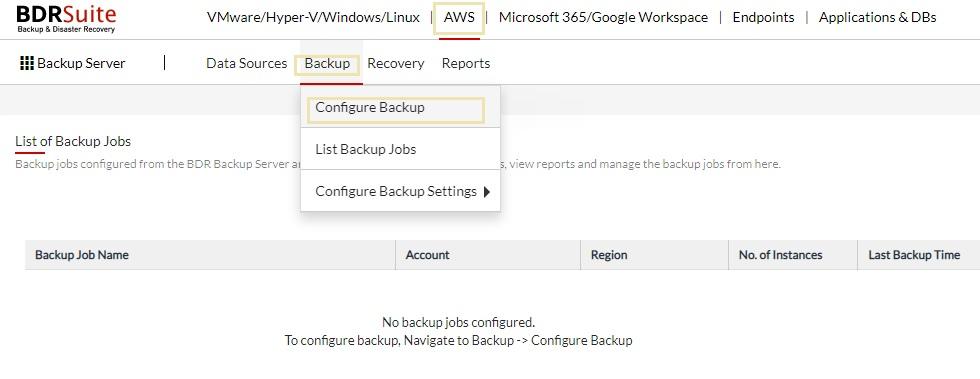Viewport: 980px width, 379px height.
Task: Click the List of Backup Jobs heading
Action: (x=73, y=141)
